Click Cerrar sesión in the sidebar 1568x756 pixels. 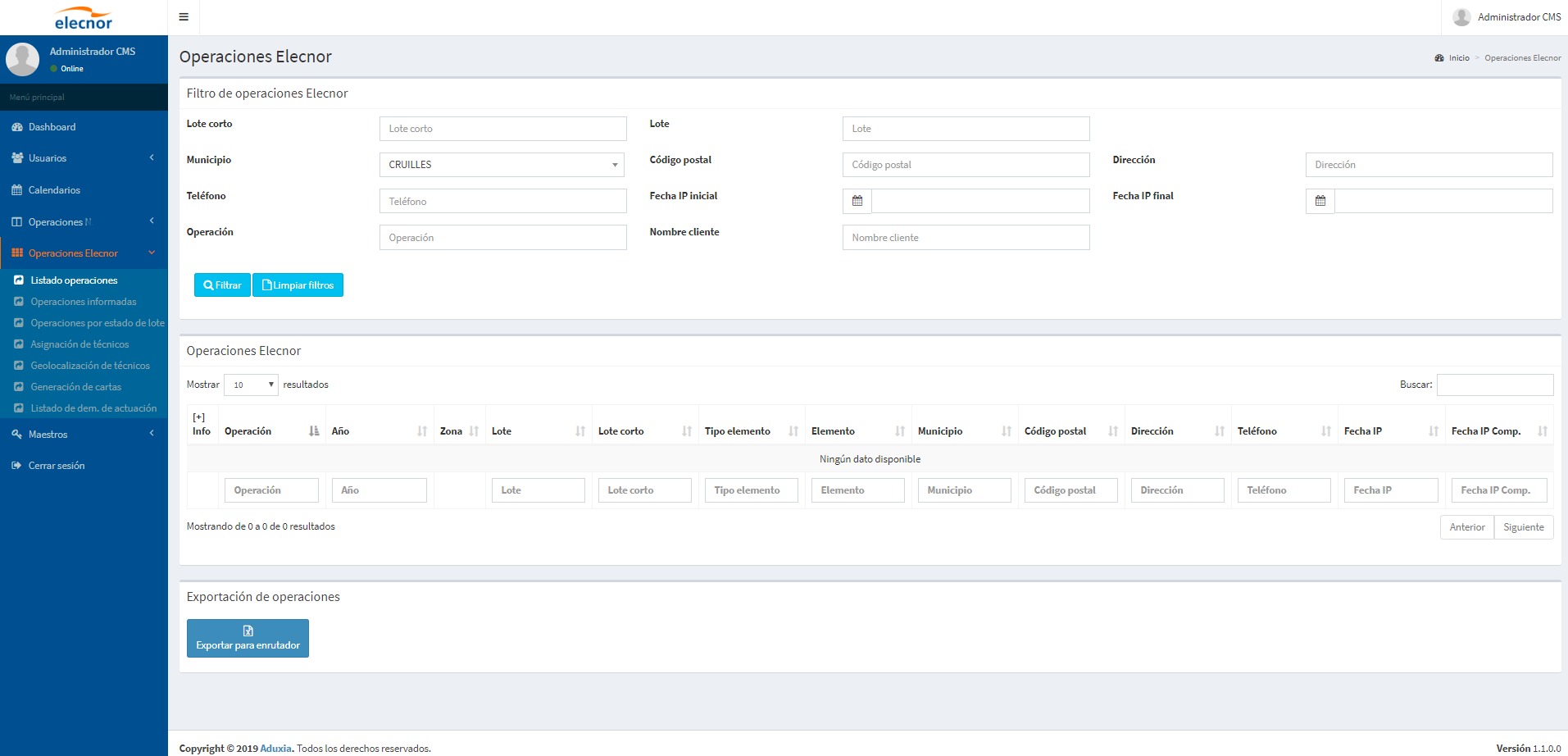pos(84,466)
